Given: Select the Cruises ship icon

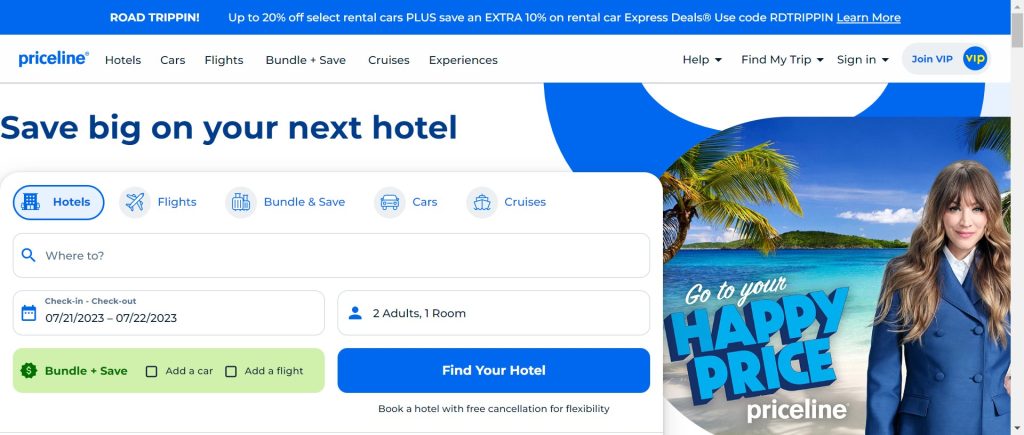Looking at the screenshot, I should click(x=482, y=202).
